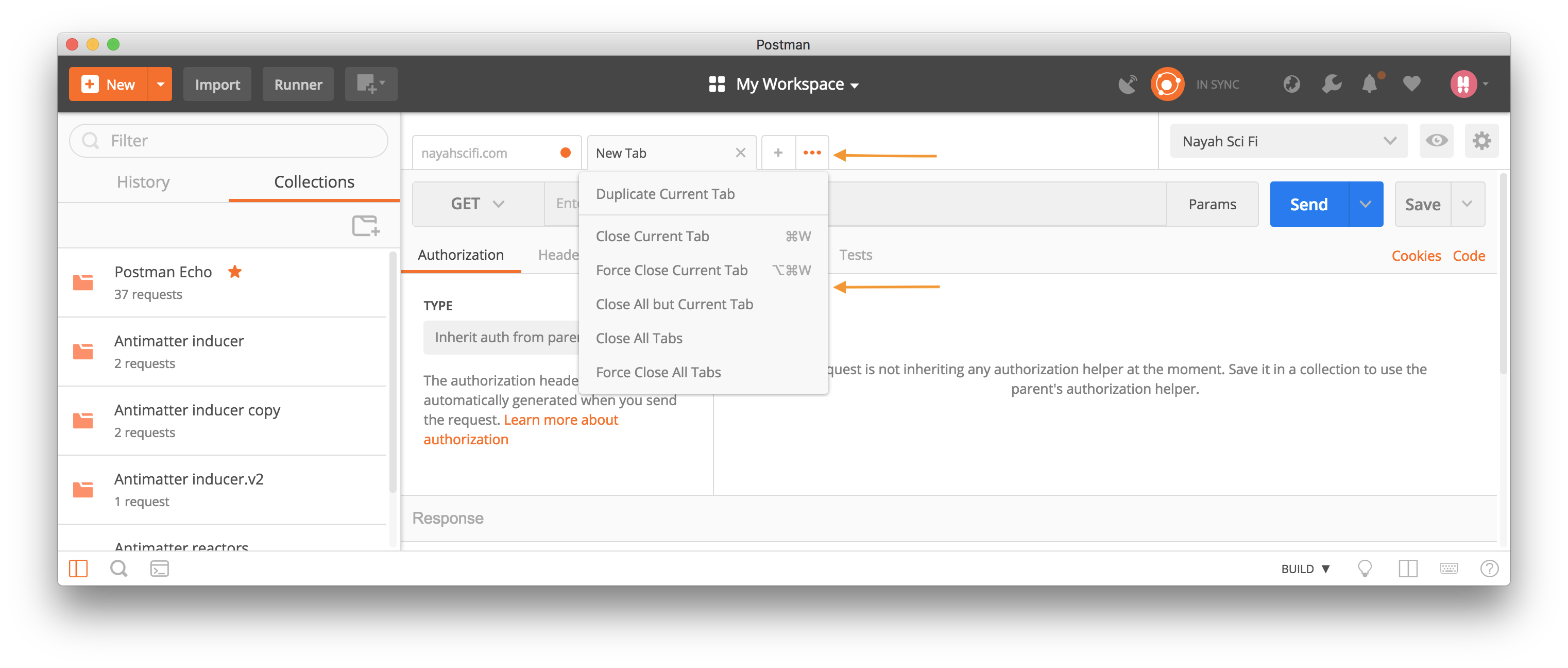Screen dimensions: 1568x668
Task: Open the Postman Echo collection
Action: click(x=222, y=282)
